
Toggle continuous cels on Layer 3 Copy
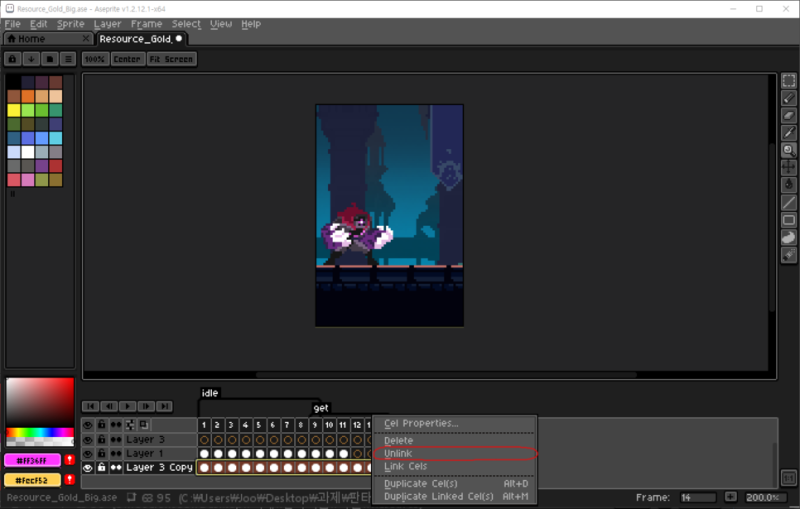(116, 467)
